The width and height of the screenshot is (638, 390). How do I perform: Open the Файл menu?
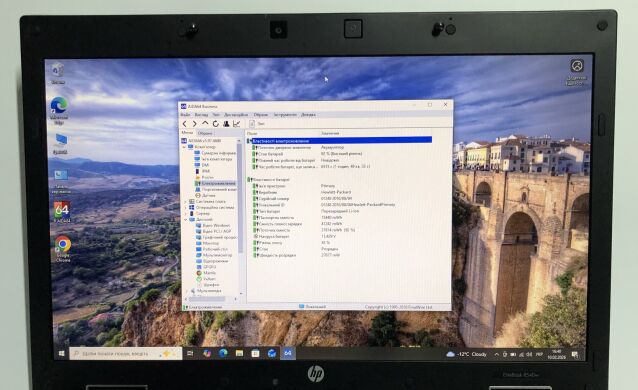[185, 115]
